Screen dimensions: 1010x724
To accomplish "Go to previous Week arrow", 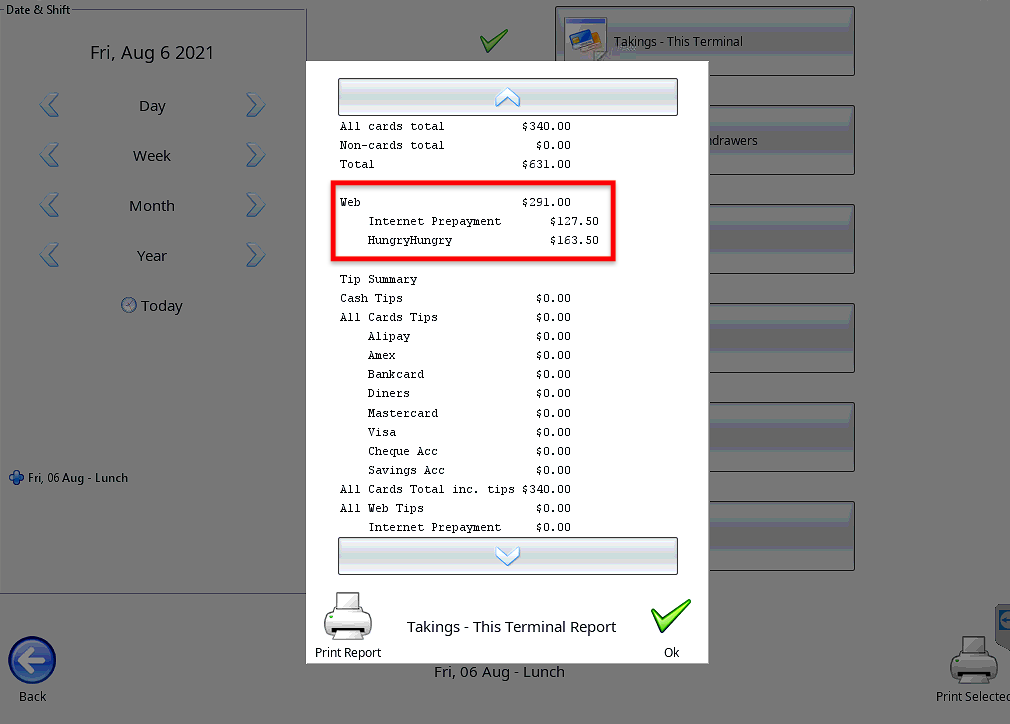I will point(50,155).
